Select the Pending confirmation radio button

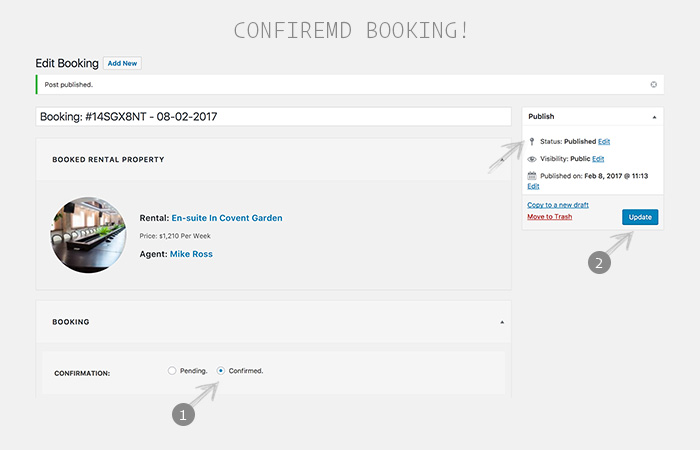pyautogui.click(x=172, y=371)
